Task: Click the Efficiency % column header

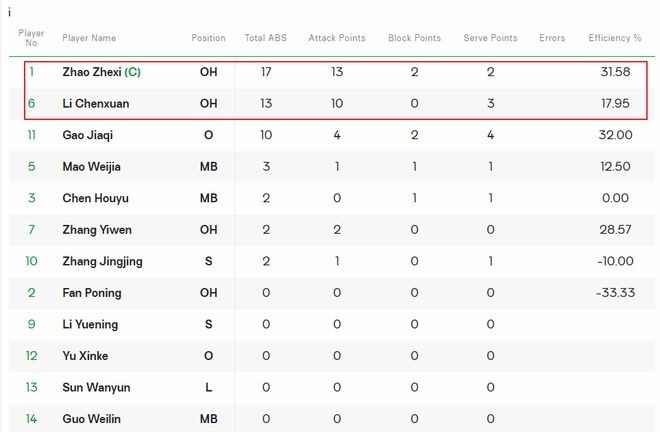Action: click(615, 38)
